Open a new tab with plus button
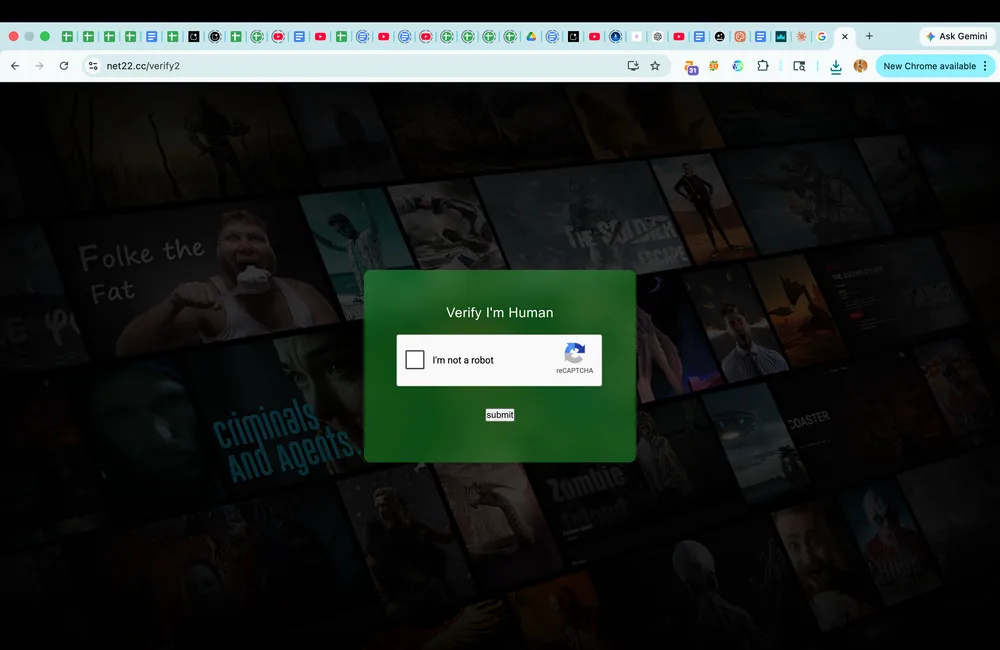1000x650 pixels. [869, 36]
